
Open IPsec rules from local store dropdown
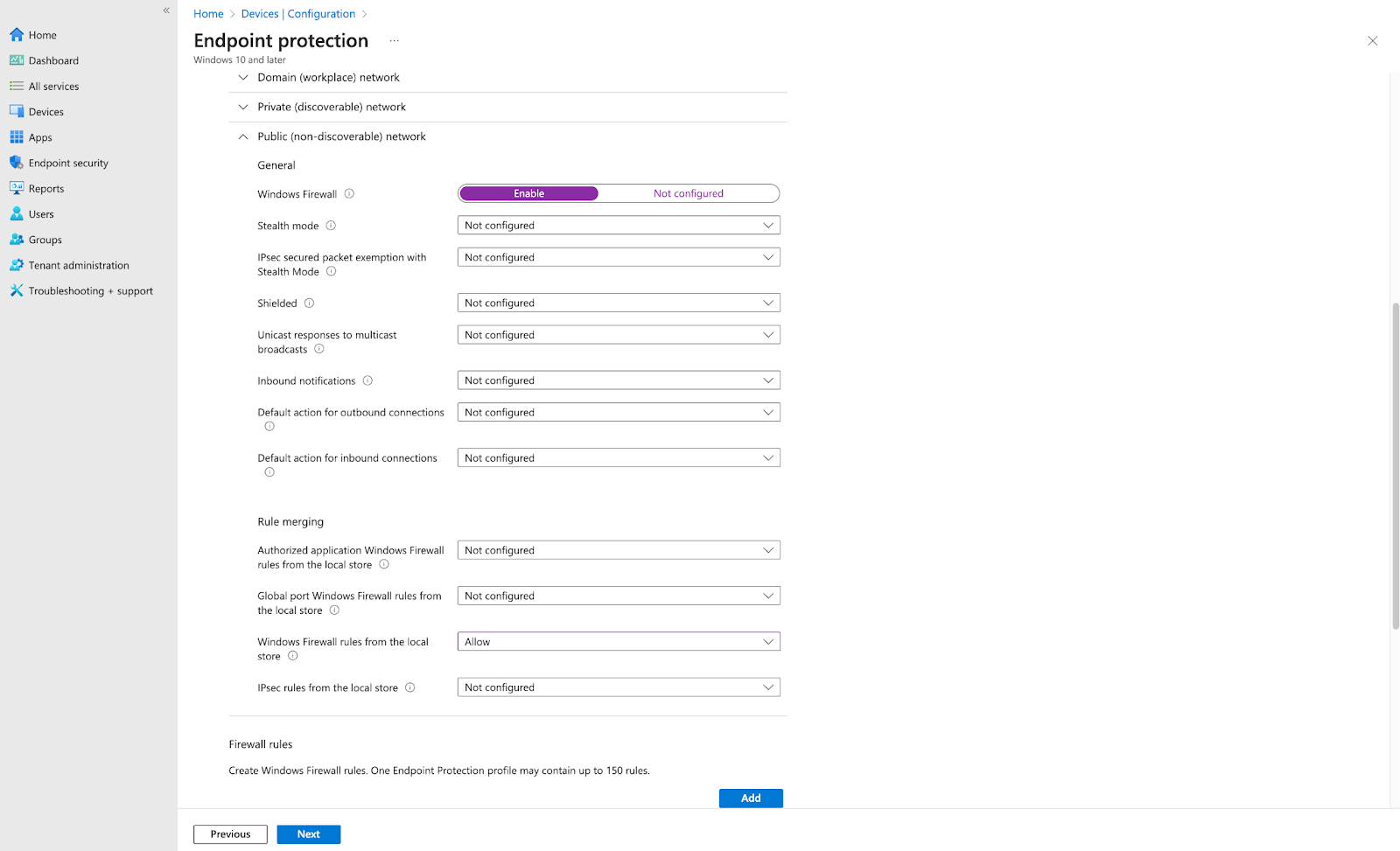[619, 687]
